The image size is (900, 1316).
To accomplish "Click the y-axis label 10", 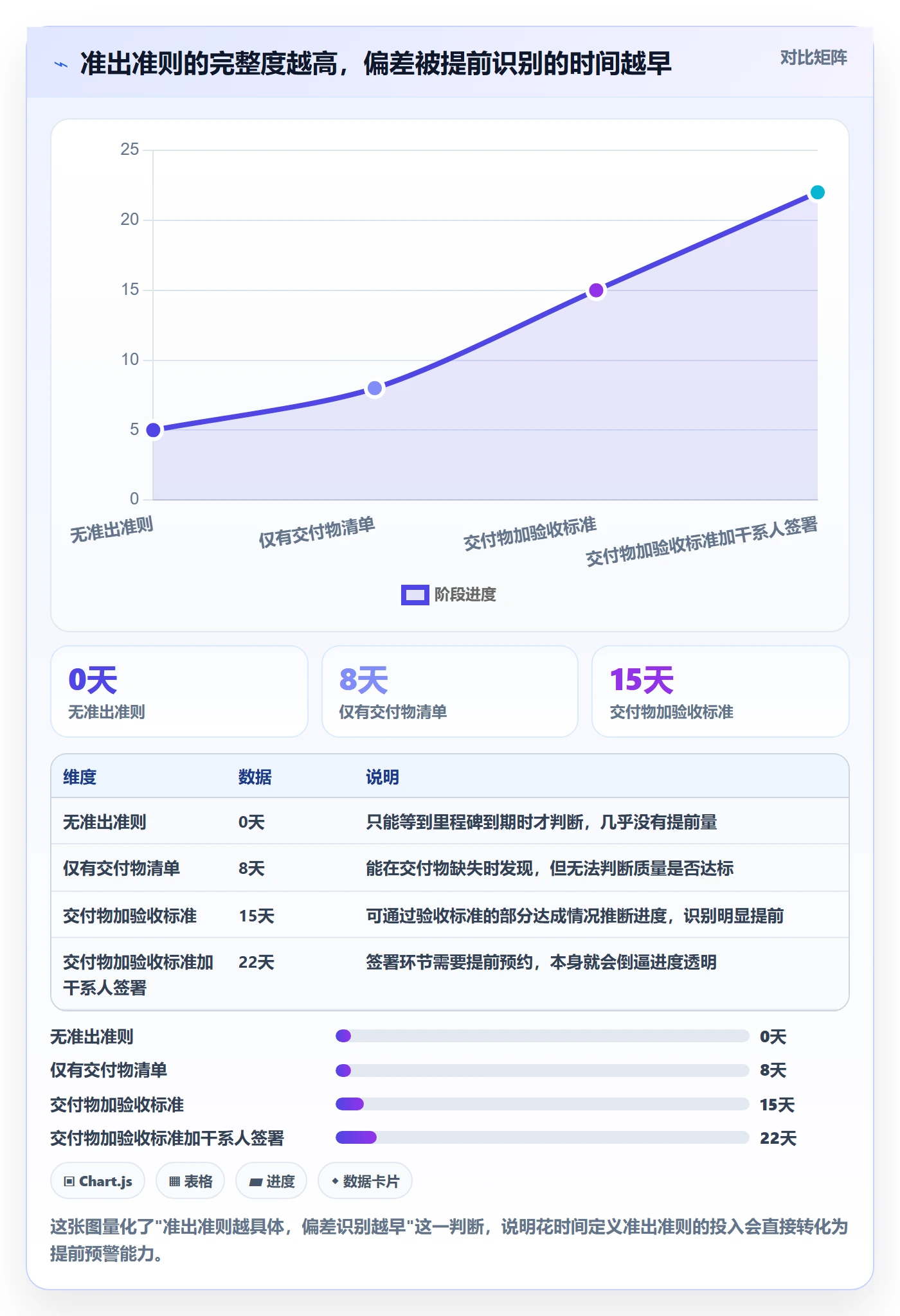I will (x=130, y=360).
